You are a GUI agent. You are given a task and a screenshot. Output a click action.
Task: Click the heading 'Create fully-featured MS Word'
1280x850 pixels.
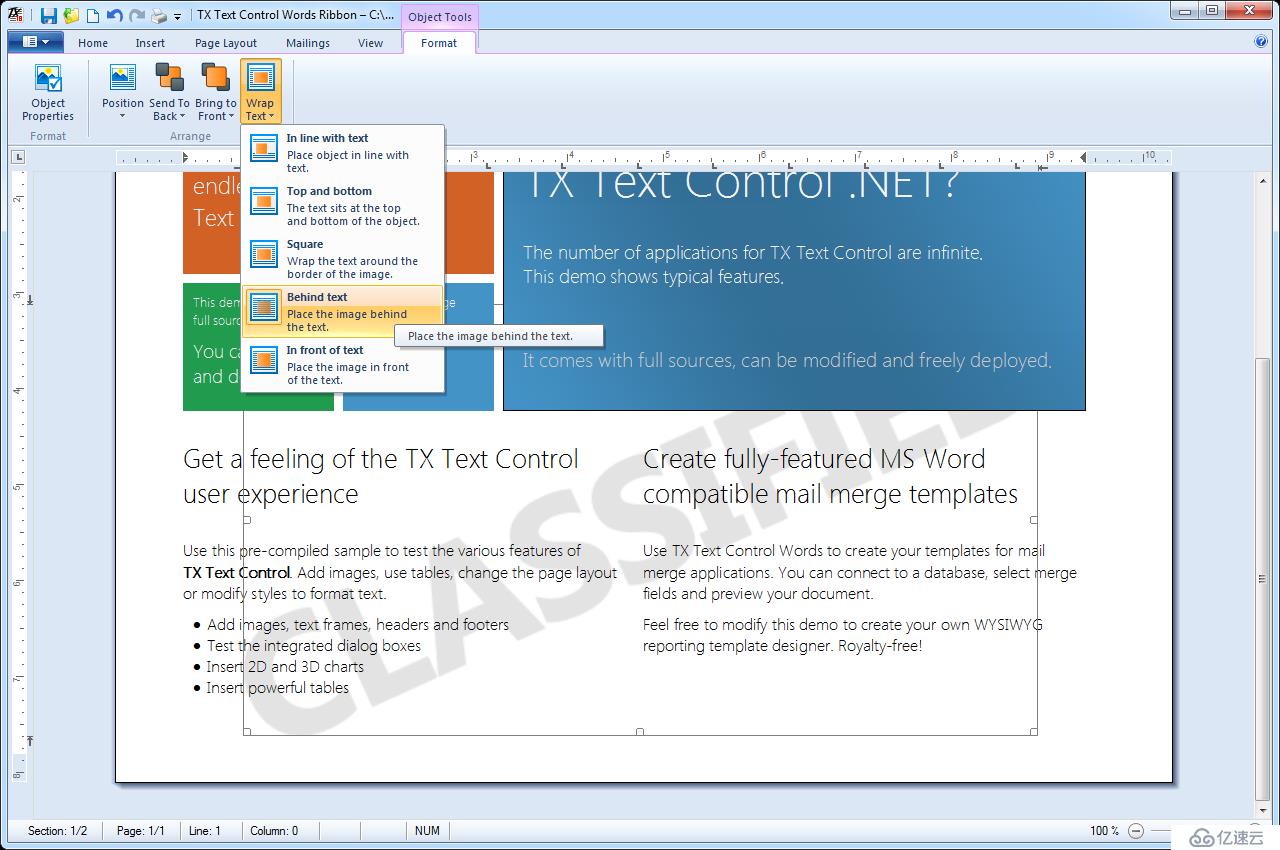click(814, 459)
